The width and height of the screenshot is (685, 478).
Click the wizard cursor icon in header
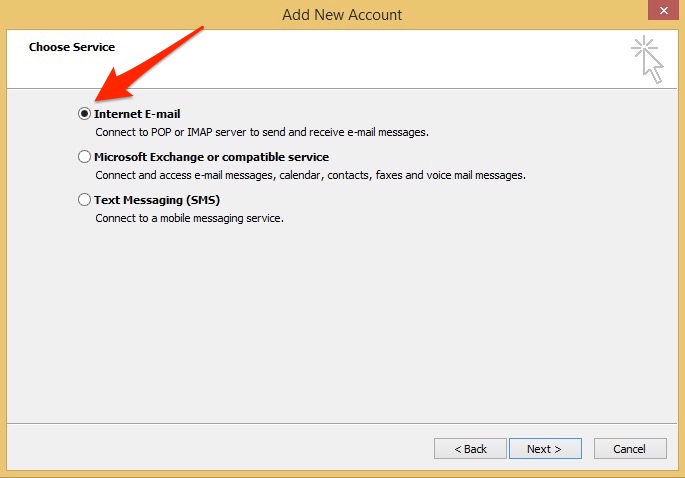click(647, 59)
